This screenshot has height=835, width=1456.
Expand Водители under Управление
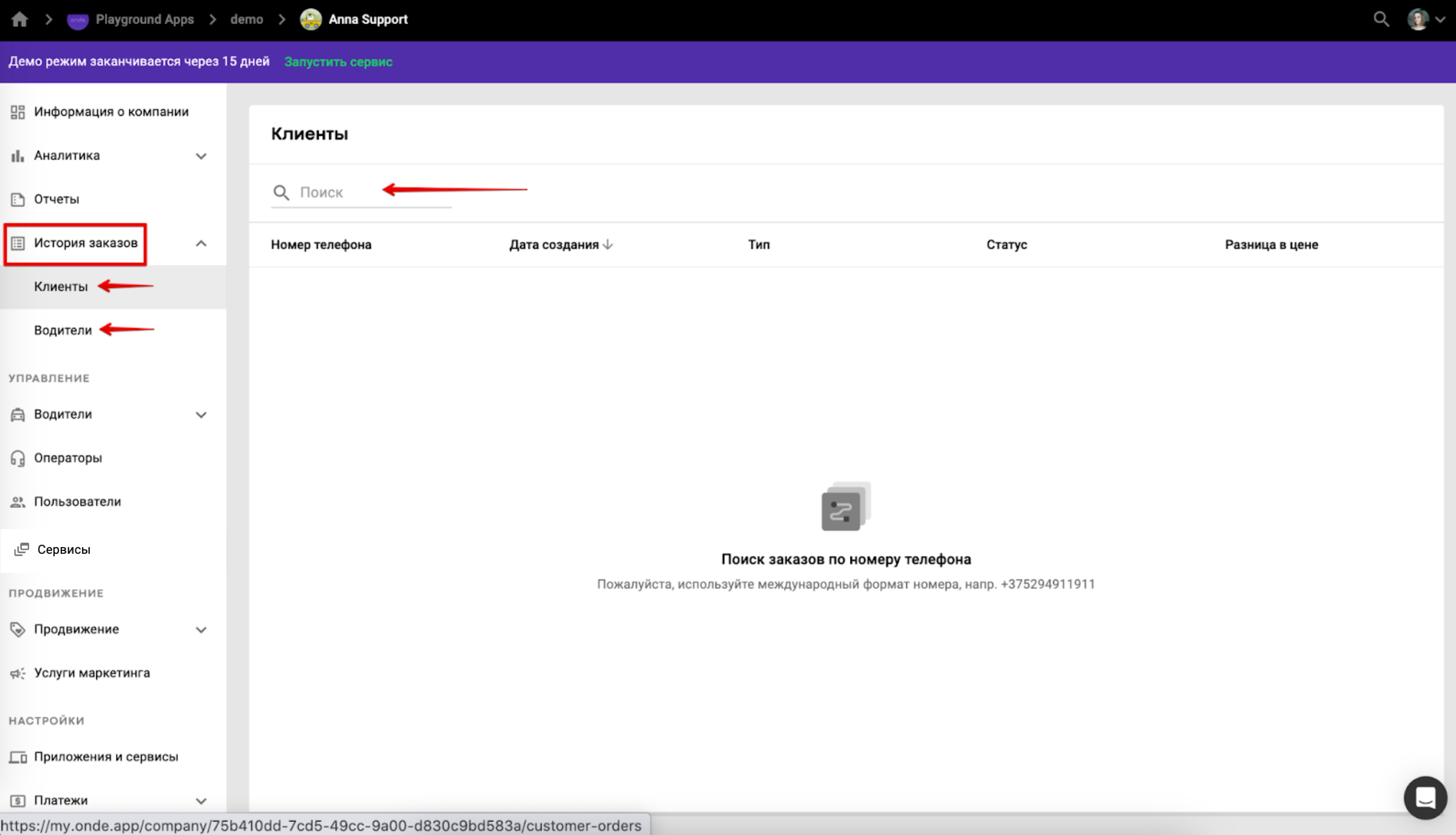tap(201, 415)
